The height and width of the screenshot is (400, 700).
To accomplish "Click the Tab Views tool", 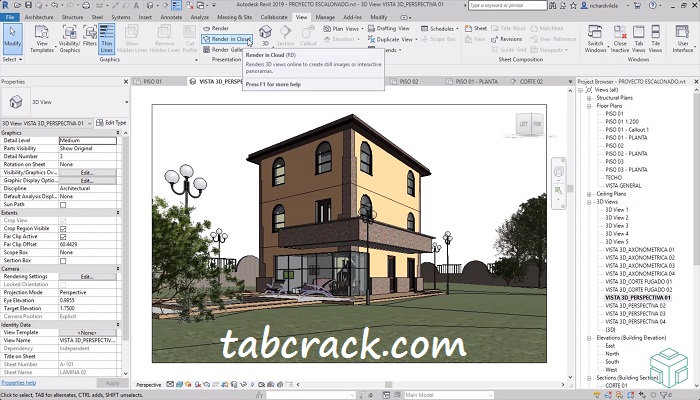I will (x=638, y=39).
